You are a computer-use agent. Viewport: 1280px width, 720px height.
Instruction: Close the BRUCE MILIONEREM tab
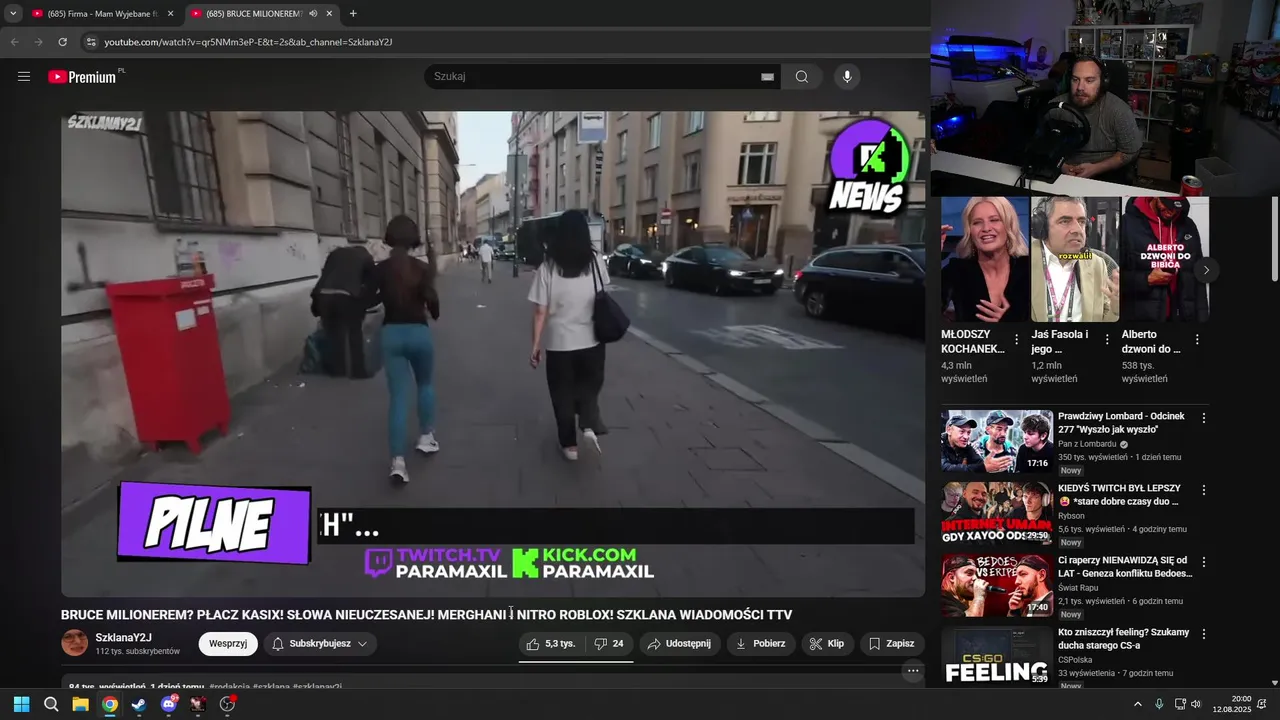click(329, 13)
